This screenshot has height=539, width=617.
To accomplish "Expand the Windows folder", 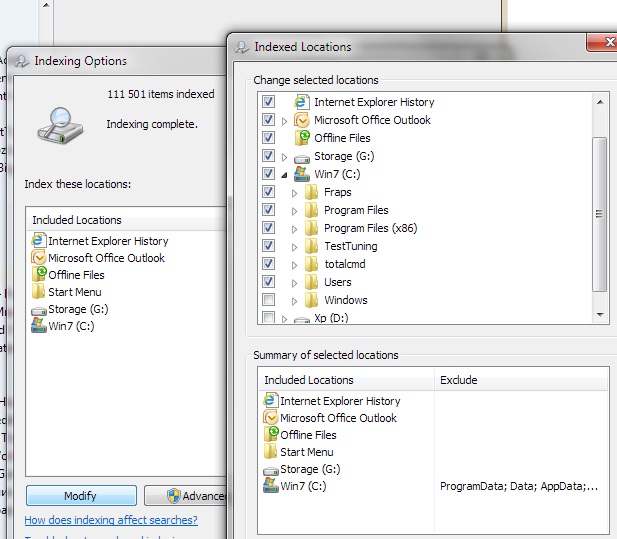I will point(294,301).
